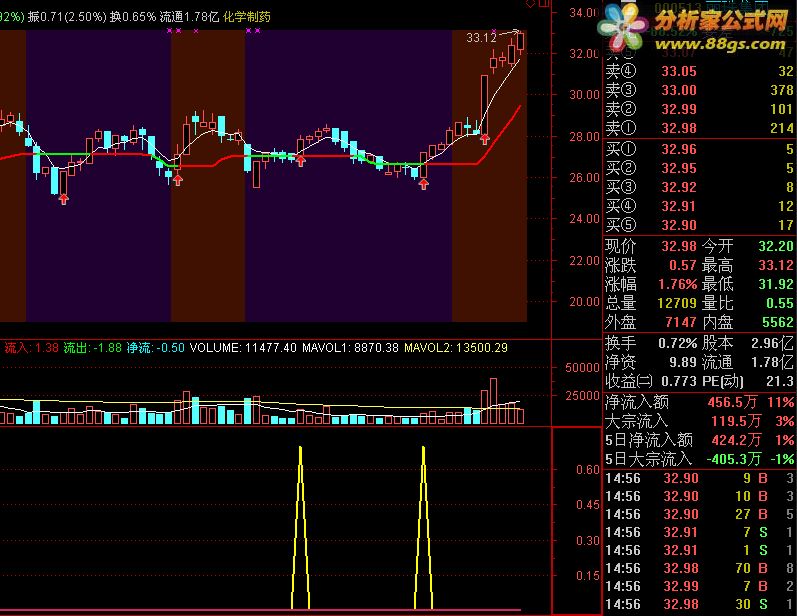Select the 换0.65% turnover text in header

[x=133, y=17]
